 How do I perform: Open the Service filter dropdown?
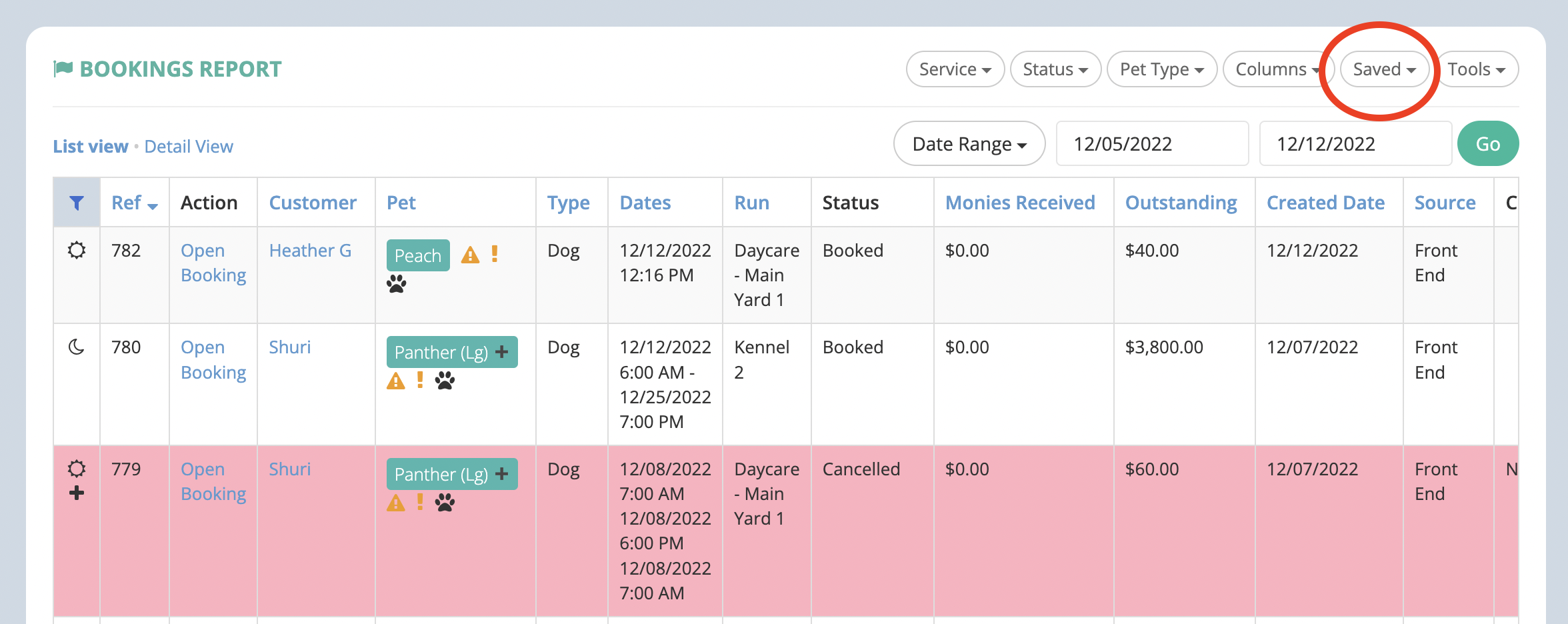(x=955, y=69)
